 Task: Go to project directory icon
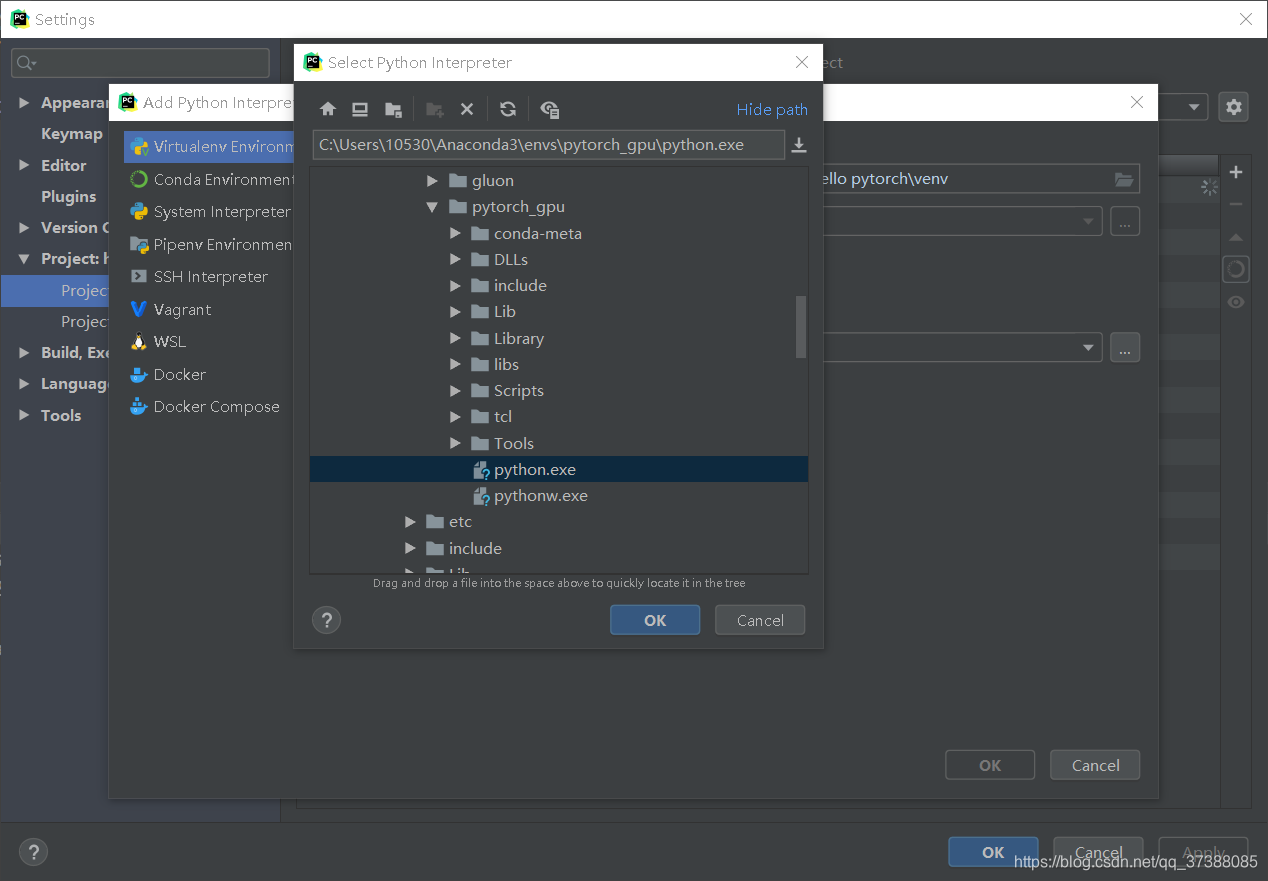[393, 109]
